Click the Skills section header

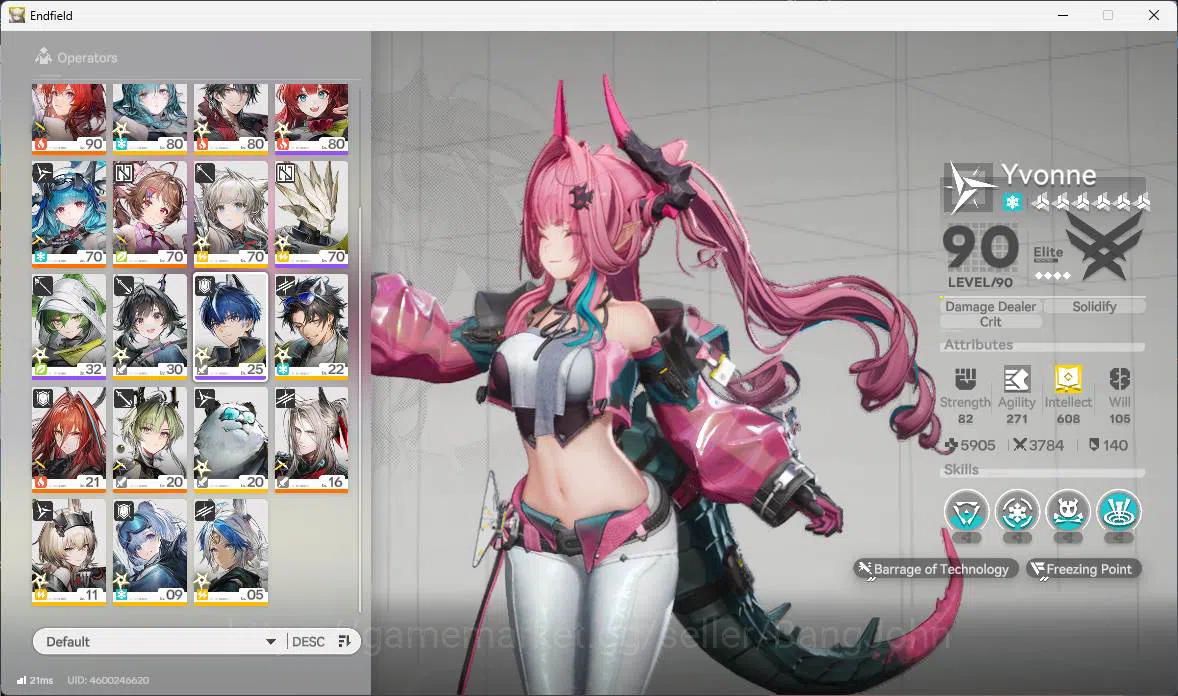pos(961,470)
